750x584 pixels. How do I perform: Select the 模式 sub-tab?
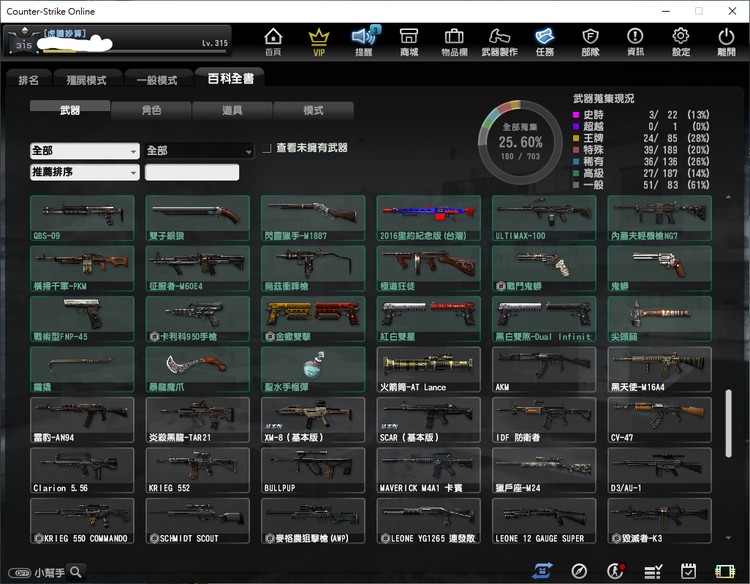(x=313, y=110)
